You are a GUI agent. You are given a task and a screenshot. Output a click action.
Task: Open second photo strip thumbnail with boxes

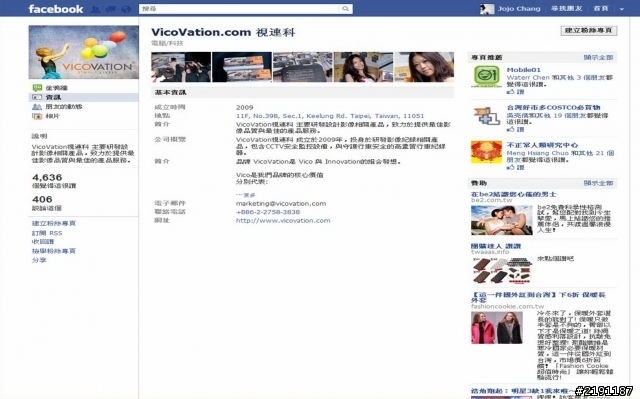pyautogui.click(x=242, y=67)
